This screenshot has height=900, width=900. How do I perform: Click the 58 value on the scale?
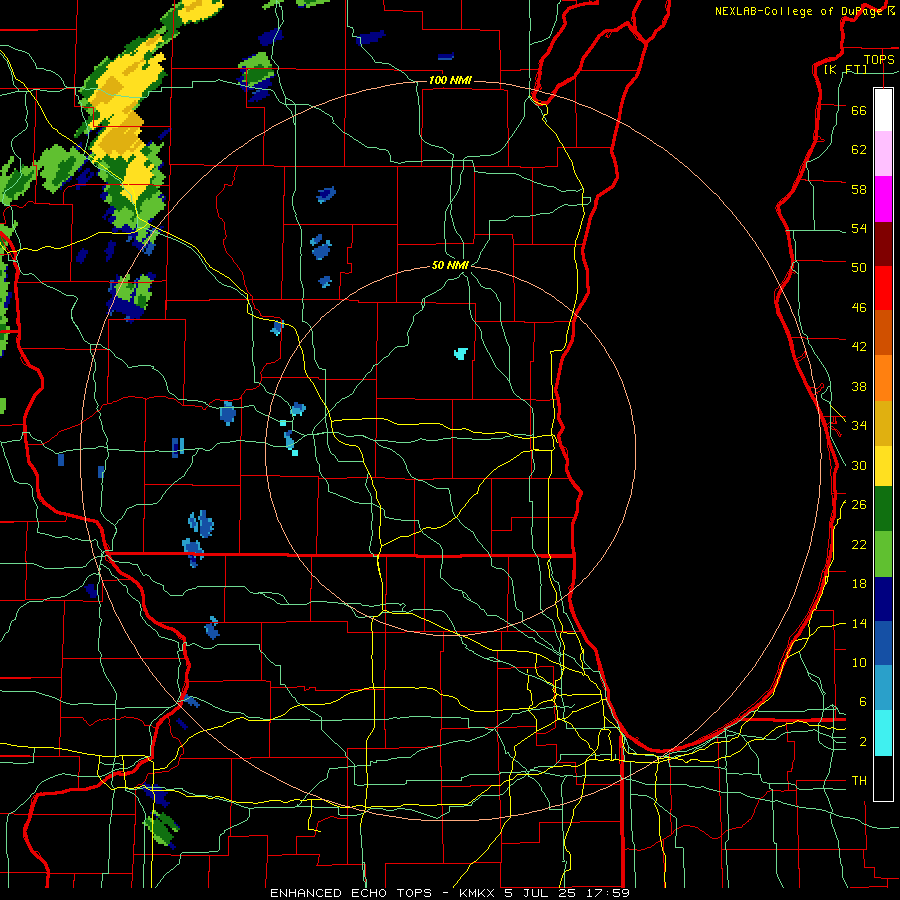pos(859,189)
